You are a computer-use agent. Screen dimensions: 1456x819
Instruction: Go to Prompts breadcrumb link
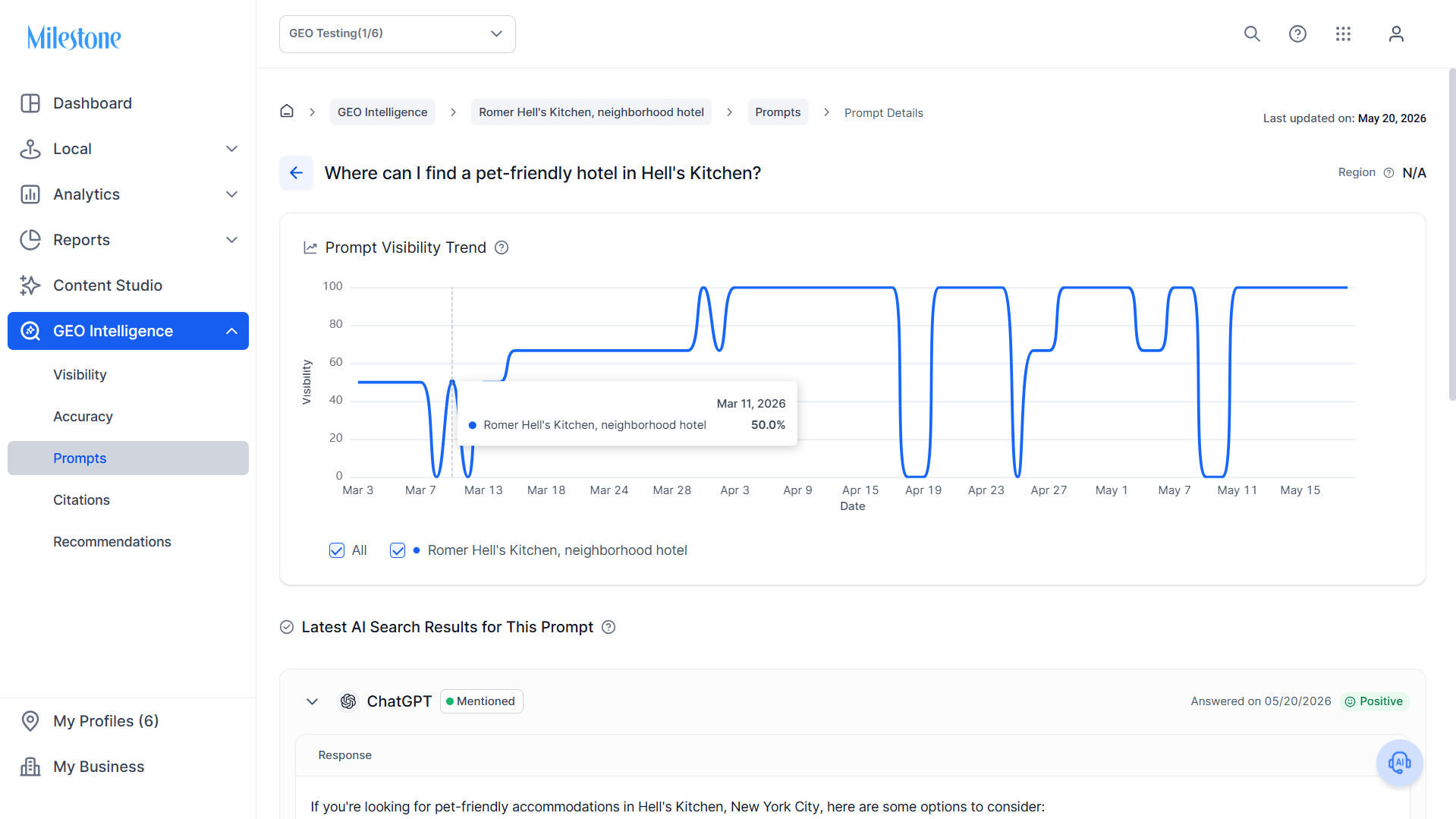tap(778, 112)
